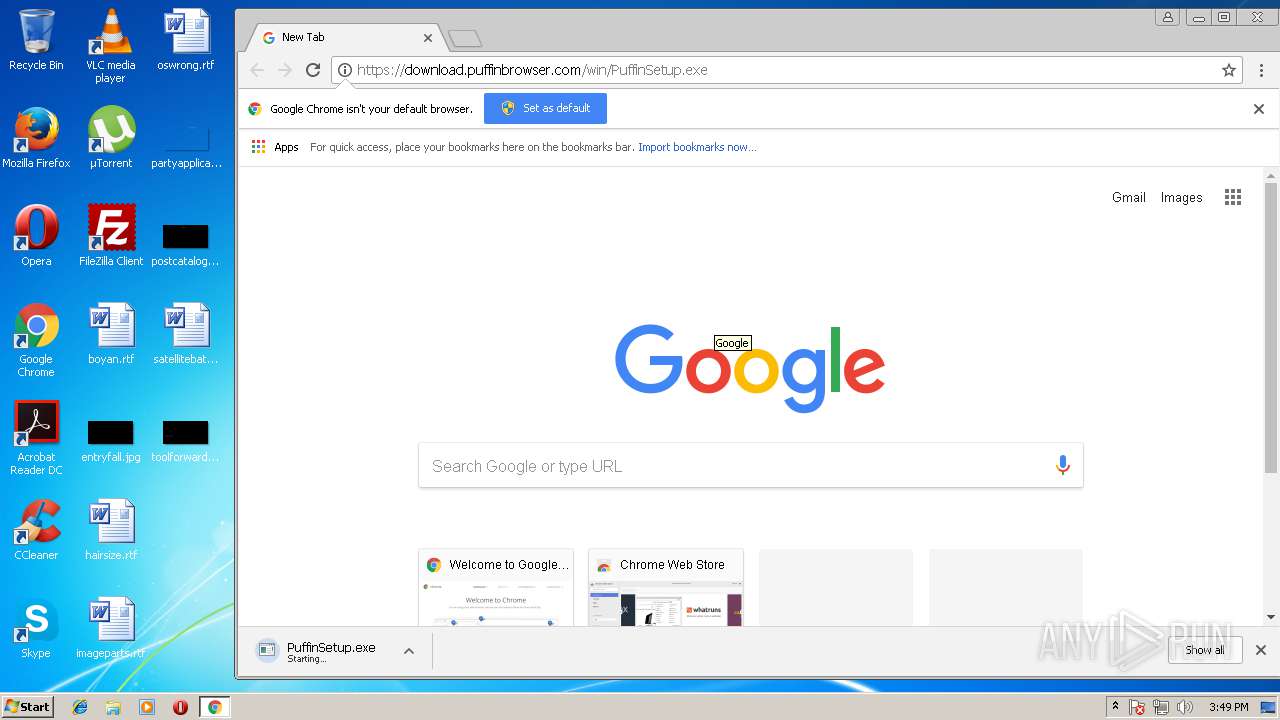The width and height of the screenshot is (1280, 720).
Task: Open Chrome's three-dot menu
Action: click(1261, 70)
